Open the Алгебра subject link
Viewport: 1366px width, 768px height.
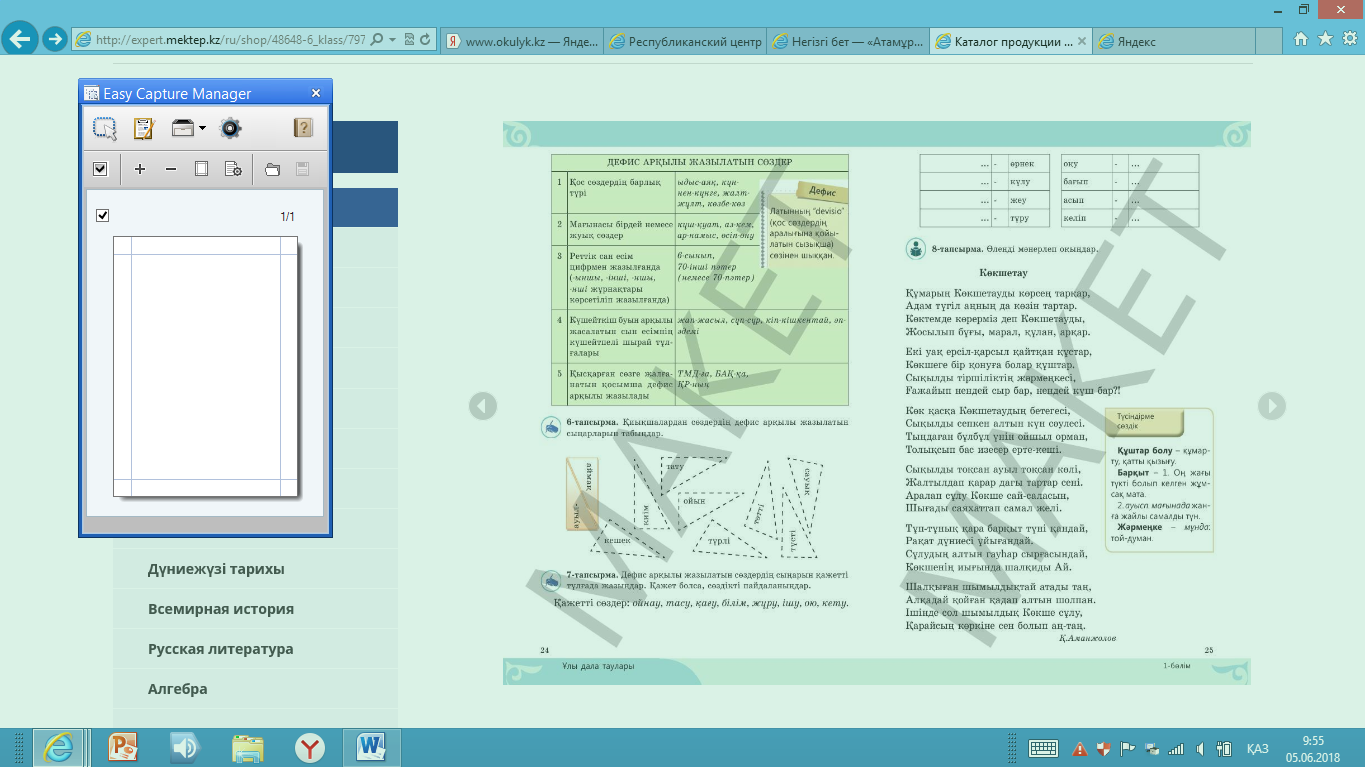click(x=178, y=689)
